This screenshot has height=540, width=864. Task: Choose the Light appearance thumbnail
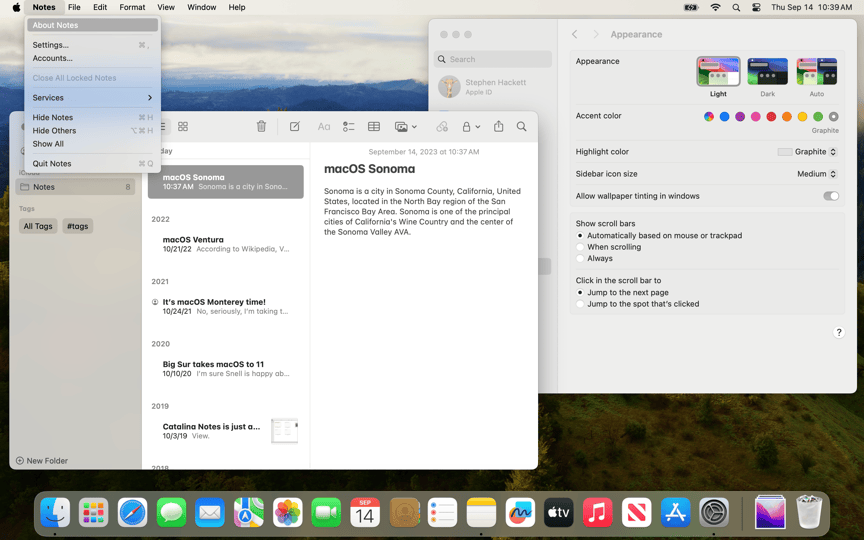click(x=718, y=72)
